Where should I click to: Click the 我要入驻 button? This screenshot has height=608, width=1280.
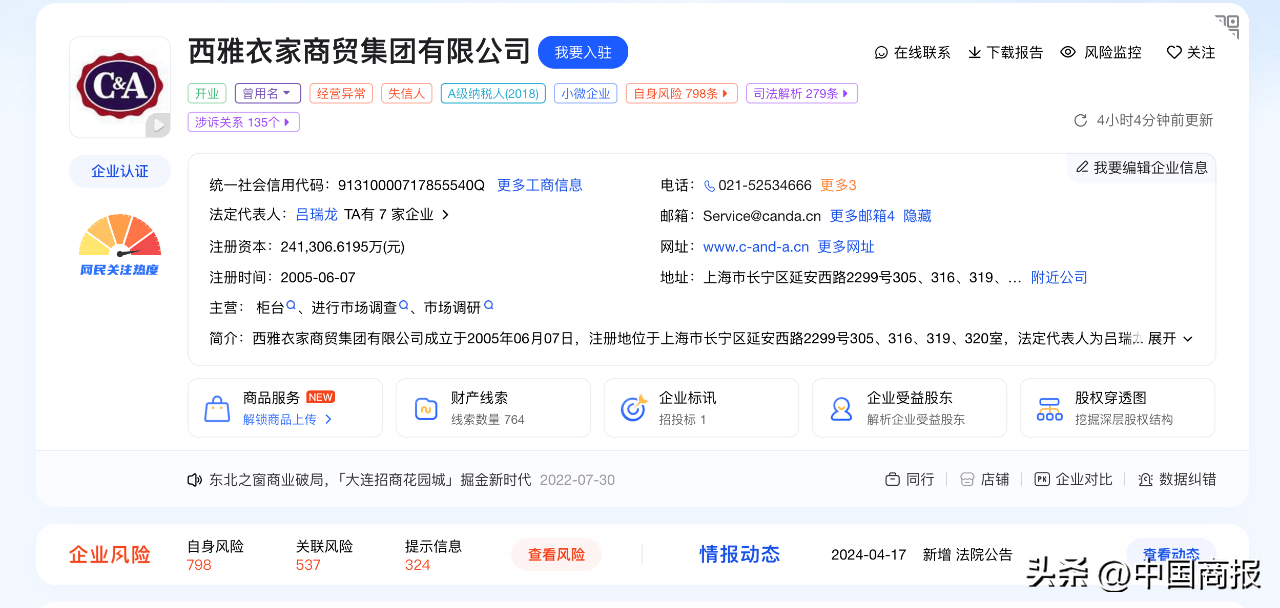click(x=583, y=52)
